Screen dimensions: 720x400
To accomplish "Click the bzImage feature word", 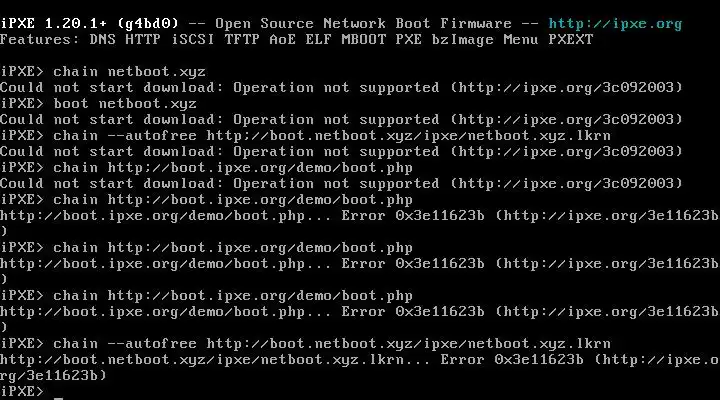I will (462, 40).
